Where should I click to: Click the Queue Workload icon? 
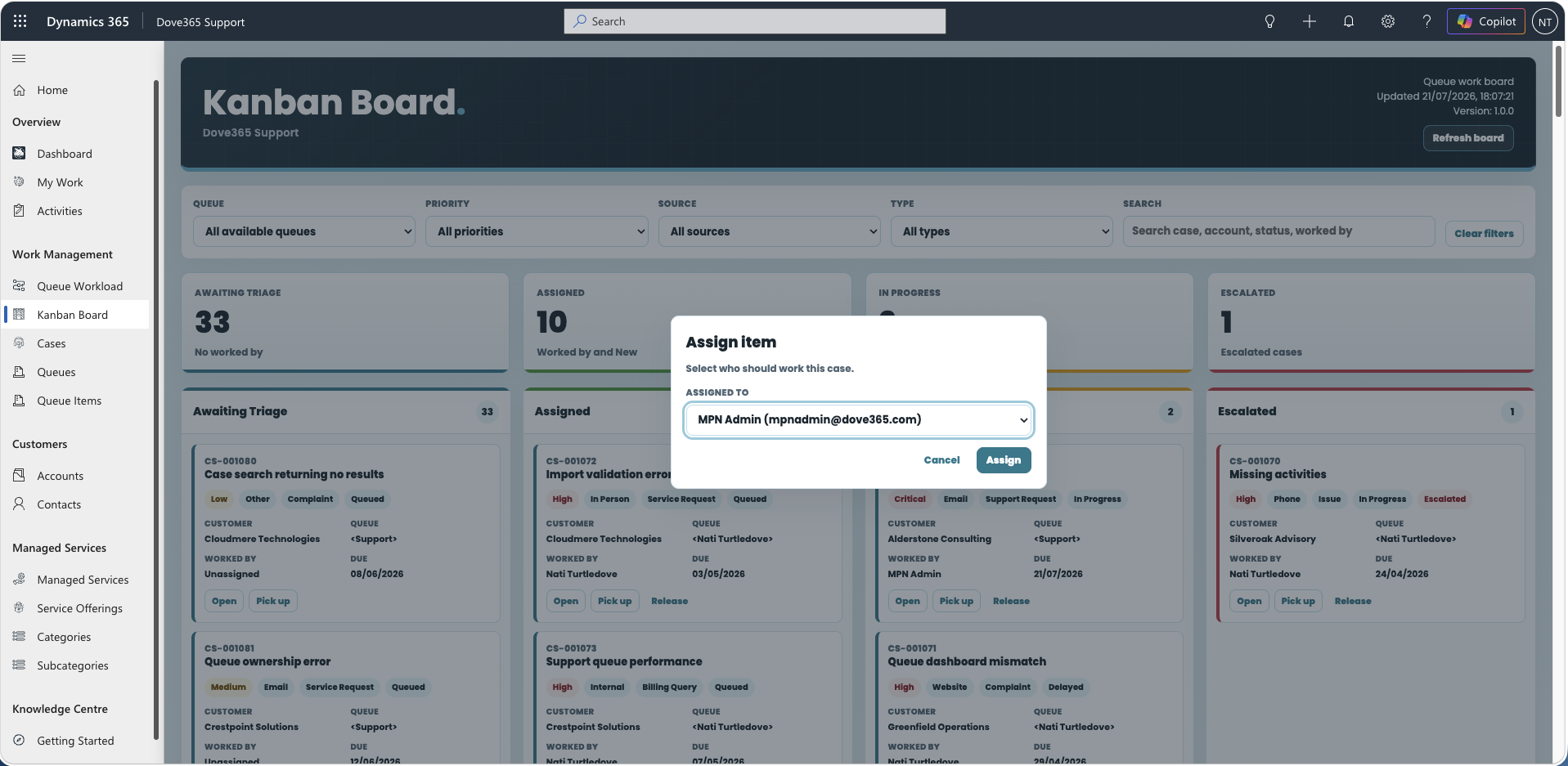click(x=19, y=285)
